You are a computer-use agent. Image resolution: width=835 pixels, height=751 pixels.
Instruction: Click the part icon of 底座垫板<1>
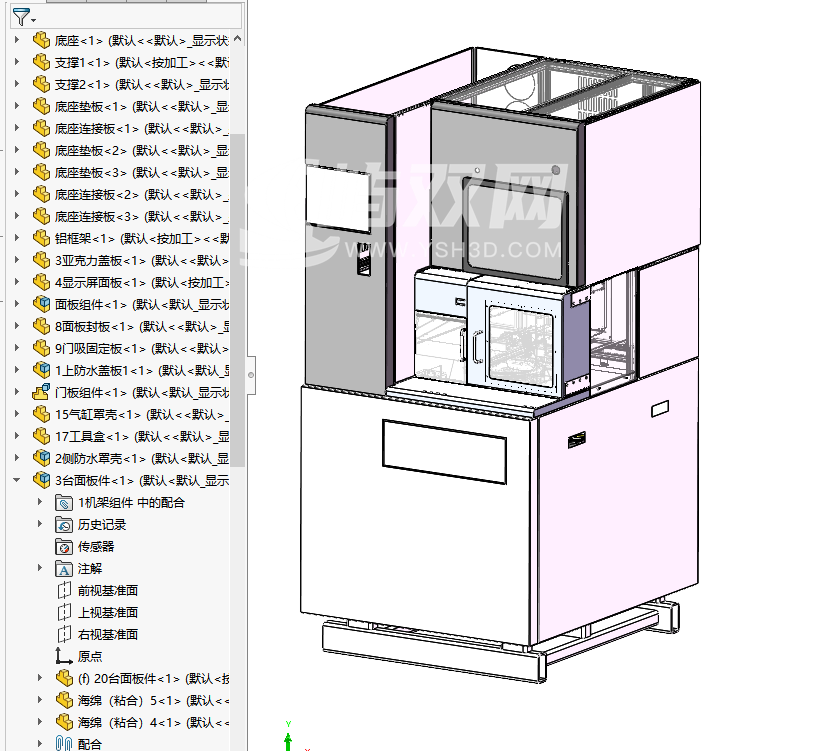click(41, 107)
